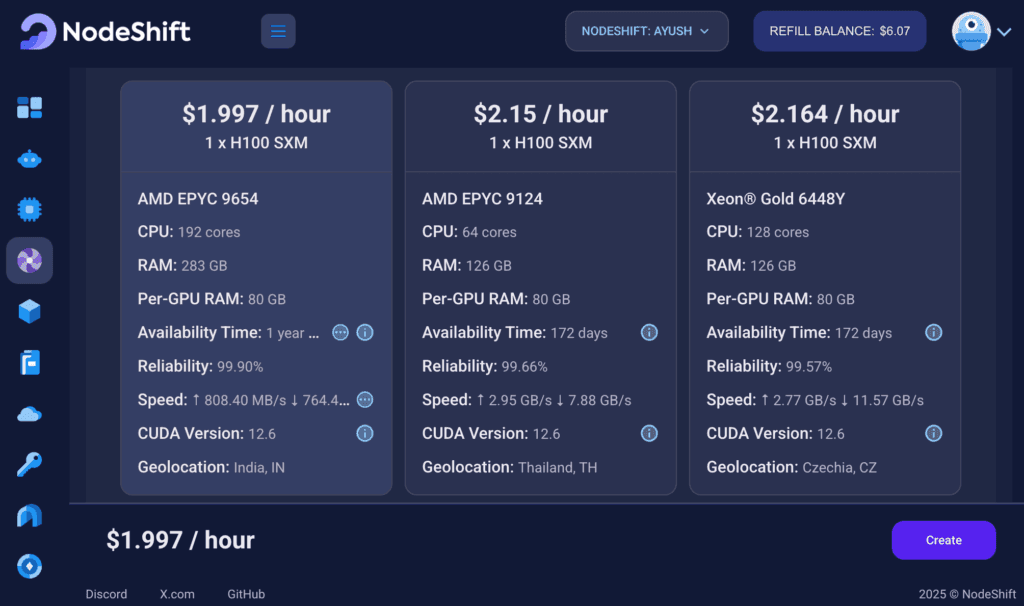
Task: Click CUDA Version info icon on EPYC 9124 card
Action: (x=649, y=433)
